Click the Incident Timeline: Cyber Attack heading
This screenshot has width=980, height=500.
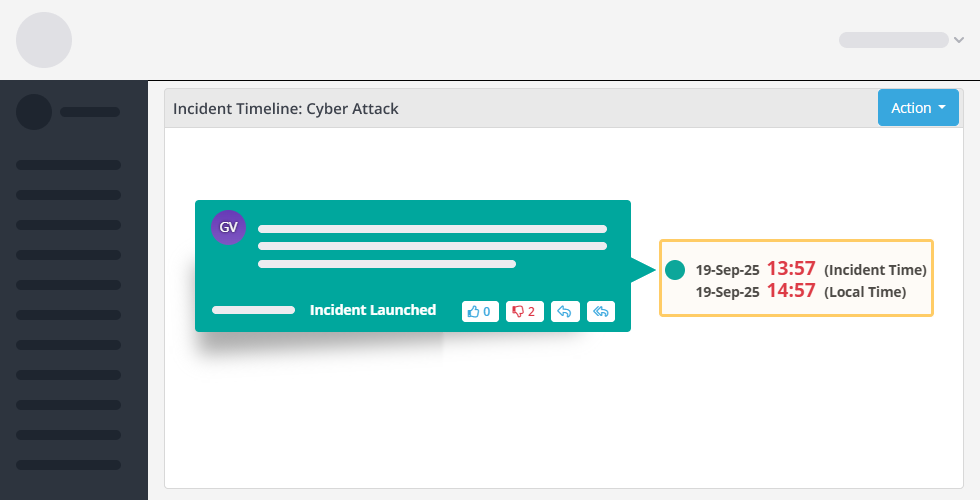pos(286,108)
